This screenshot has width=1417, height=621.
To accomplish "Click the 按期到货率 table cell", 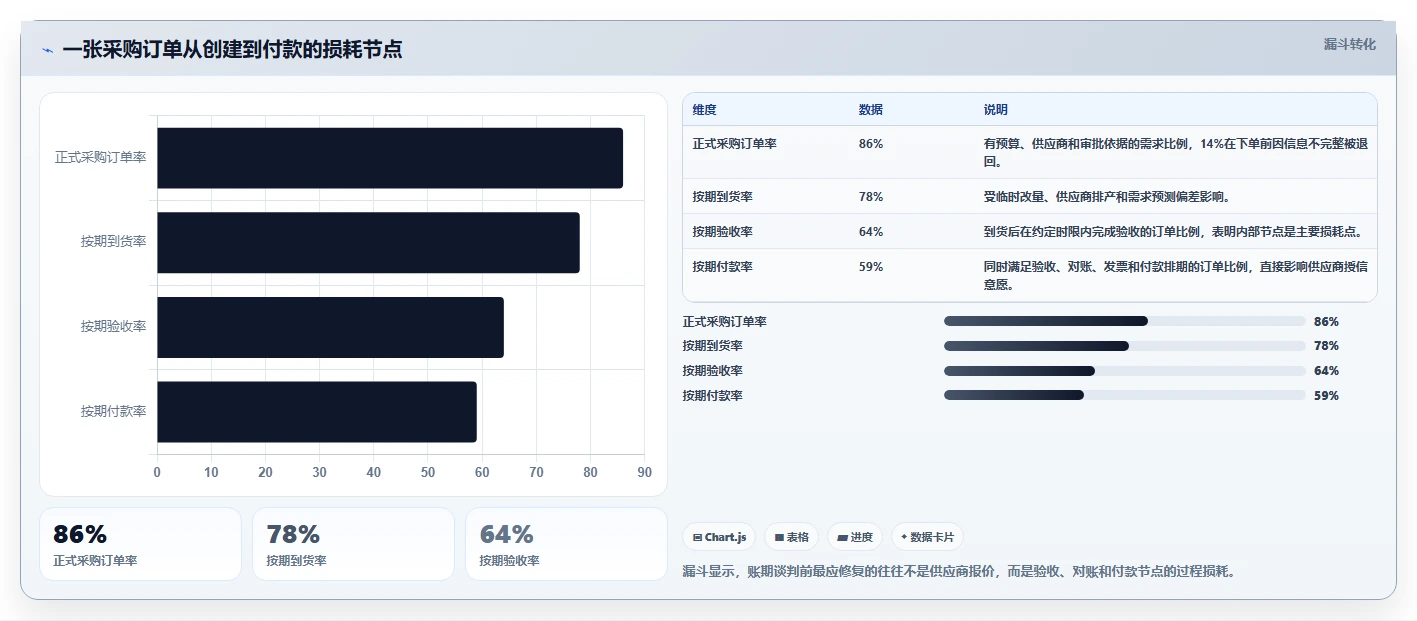I will [x=723, y=197].
